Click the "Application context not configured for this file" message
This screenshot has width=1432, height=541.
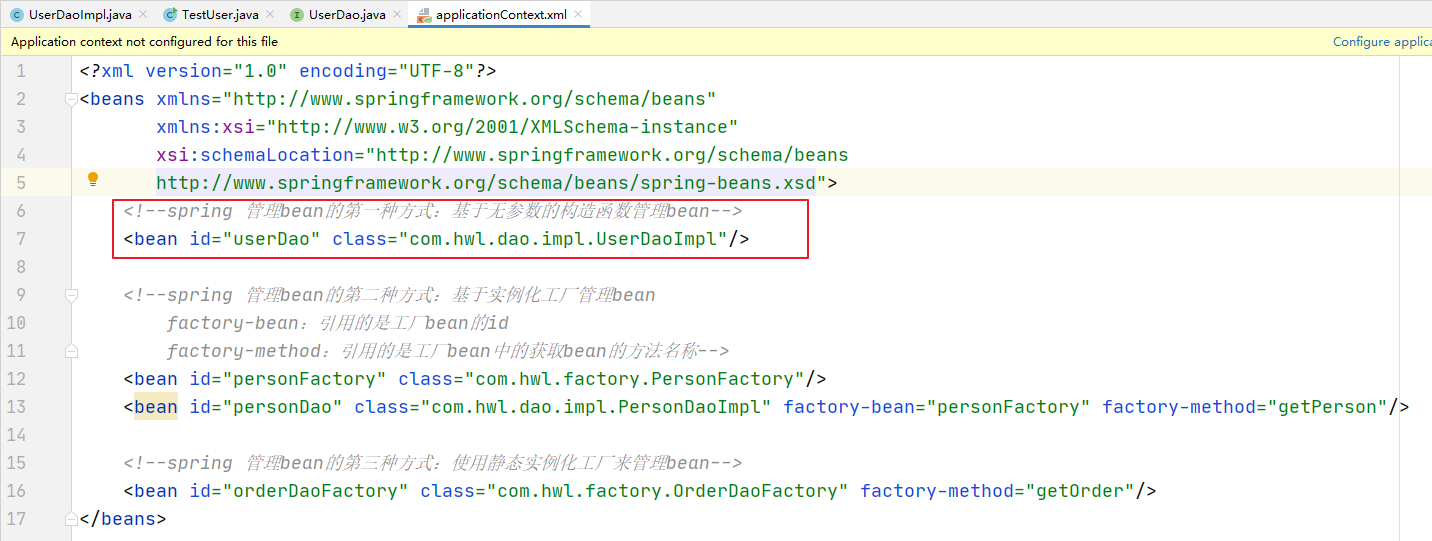coord(144,42)
